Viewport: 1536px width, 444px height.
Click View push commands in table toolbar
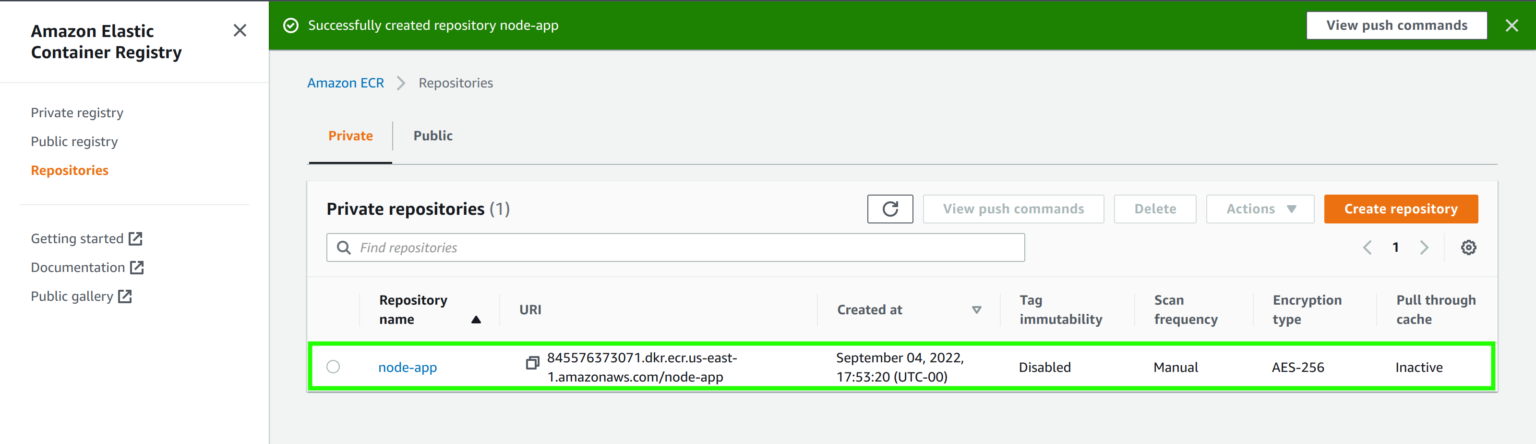[x=1013, y=209]
